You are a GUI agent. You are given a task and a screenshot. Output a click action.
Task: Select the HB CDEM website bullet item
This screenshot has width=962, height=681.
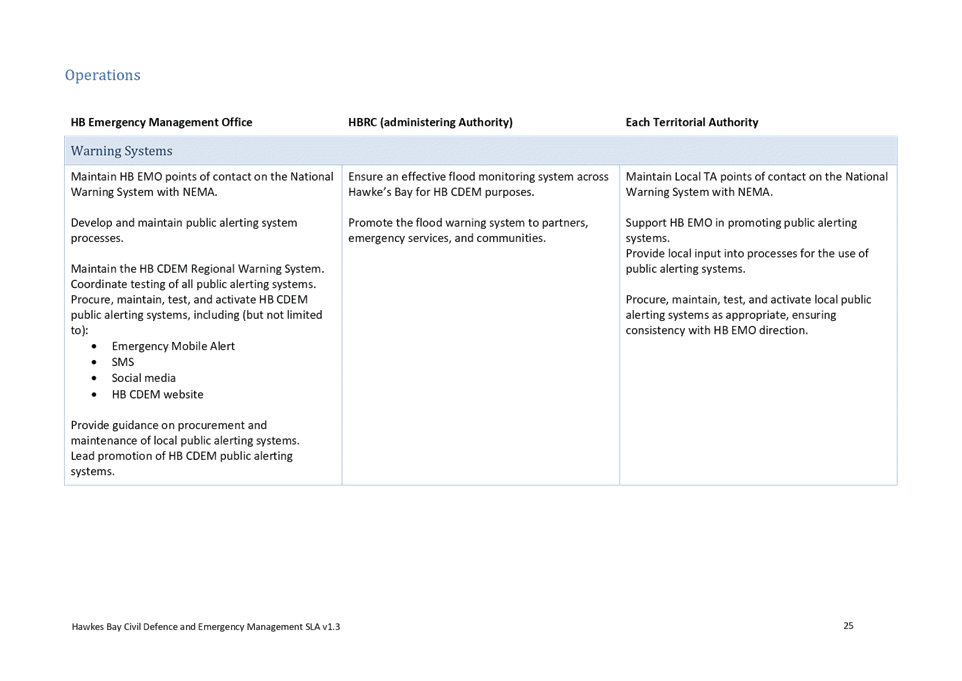[157, 394]
